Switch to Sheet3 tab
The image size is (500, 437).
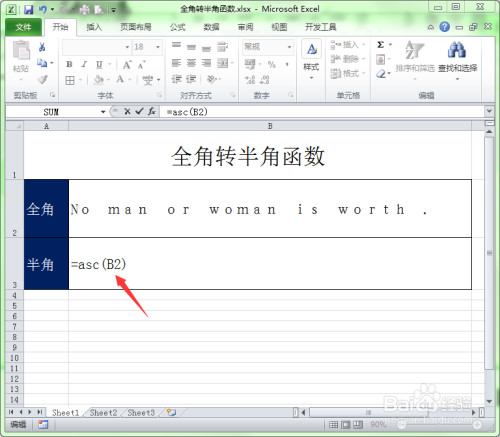pos(141,413)
